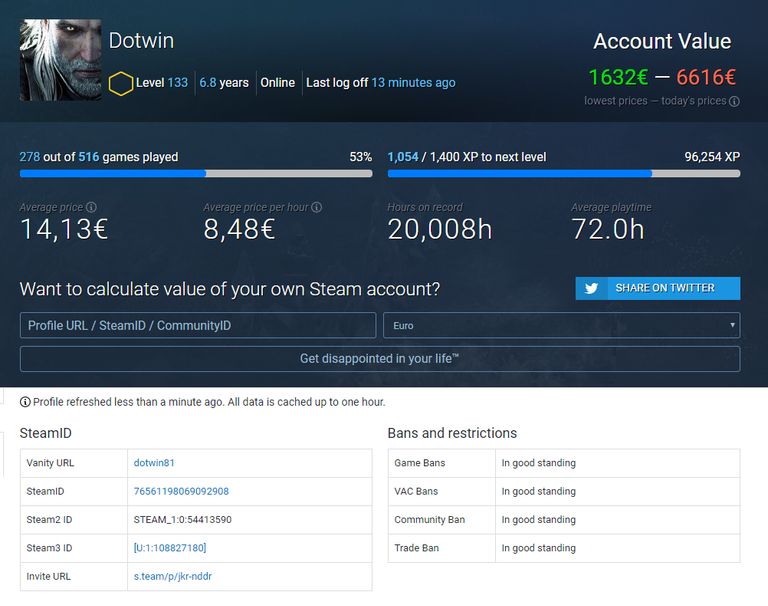The height and width of the screenshot is (606, 768).
Task: Click the games played progress bar
Action: click(x=196, y=173)
